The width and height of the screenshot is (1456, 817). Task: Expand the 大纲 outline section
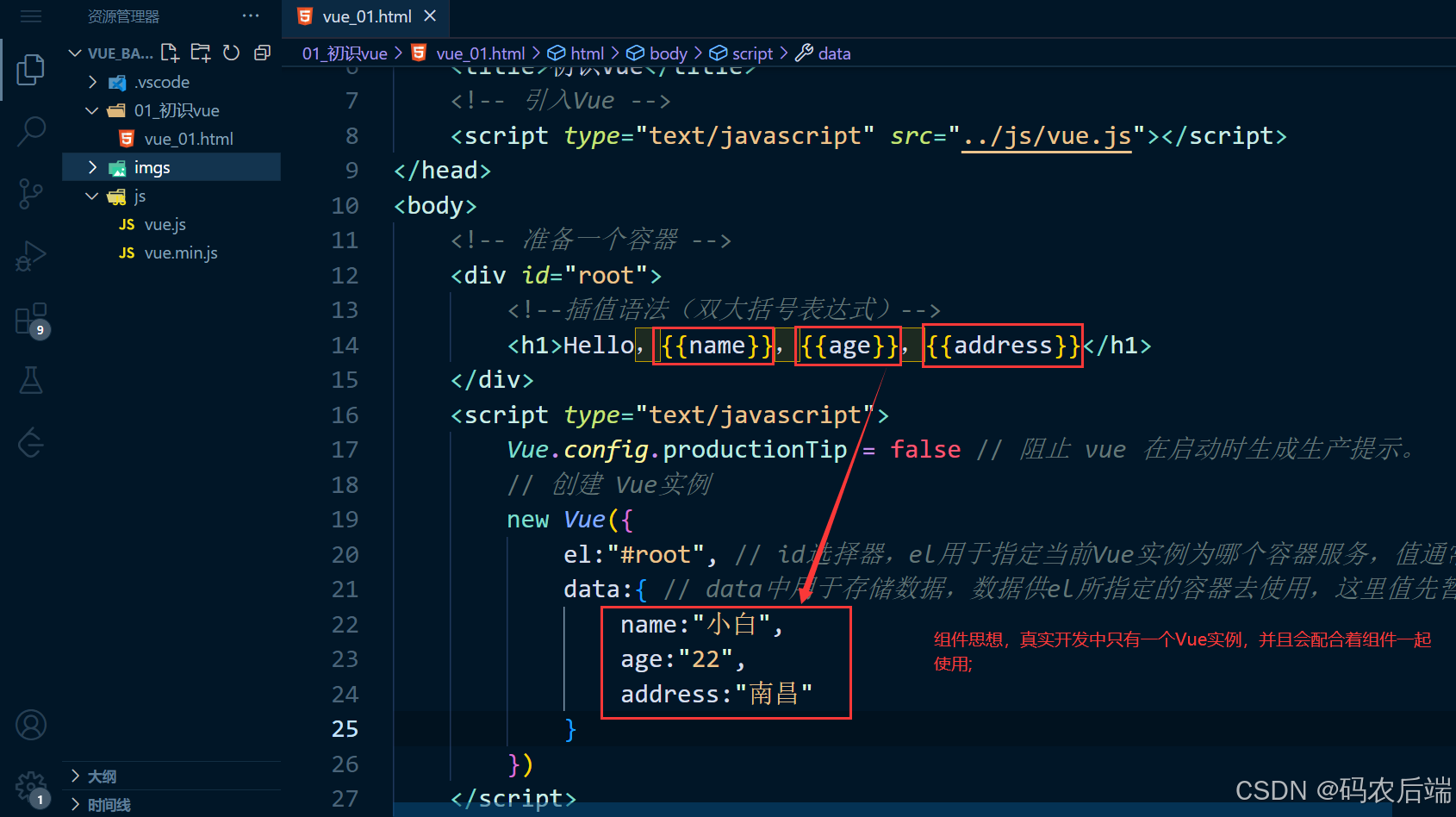pyautogui.click(x=171, y=776)
